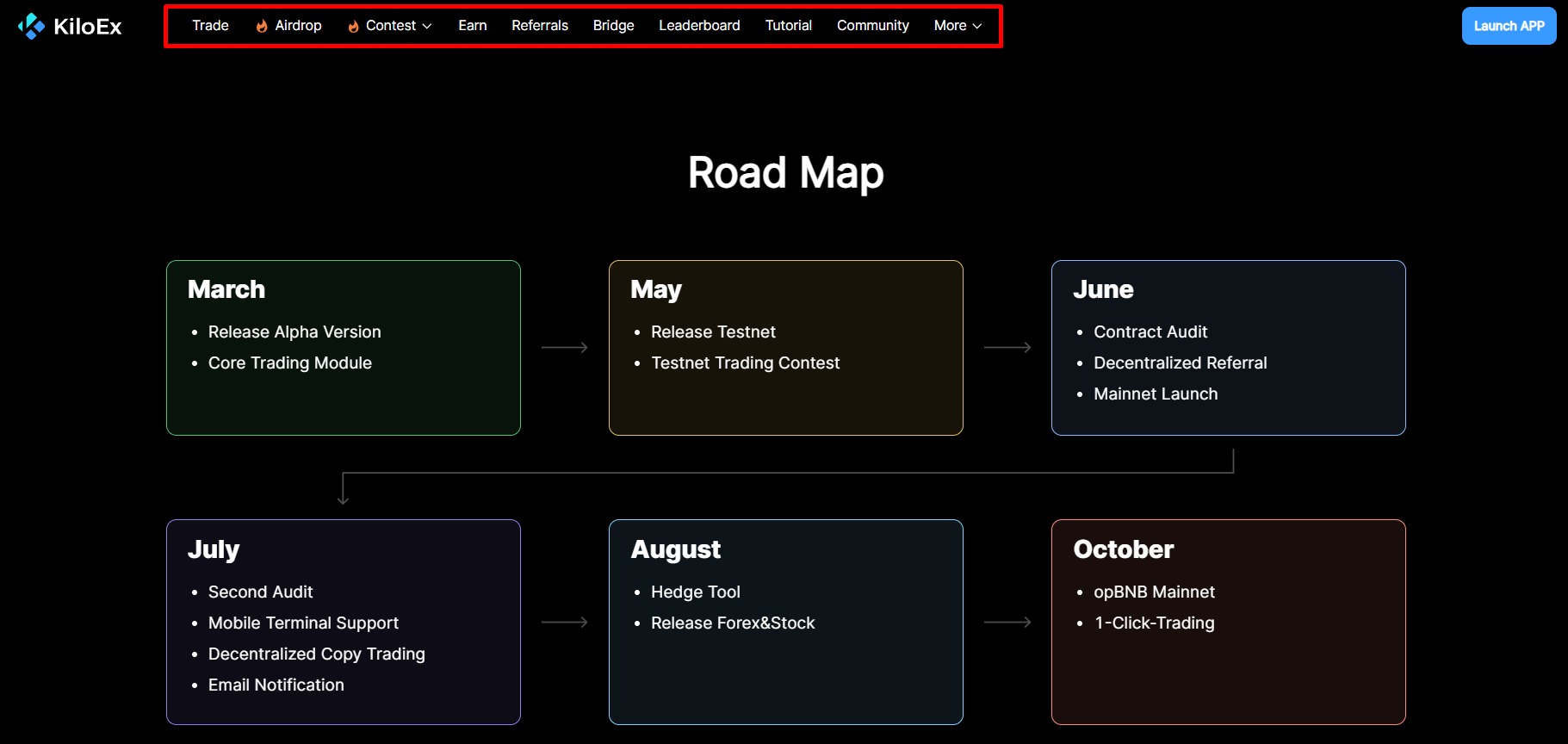Click the KiloEx logo icon
This screenshot has width=1568, height=744.
31,26
